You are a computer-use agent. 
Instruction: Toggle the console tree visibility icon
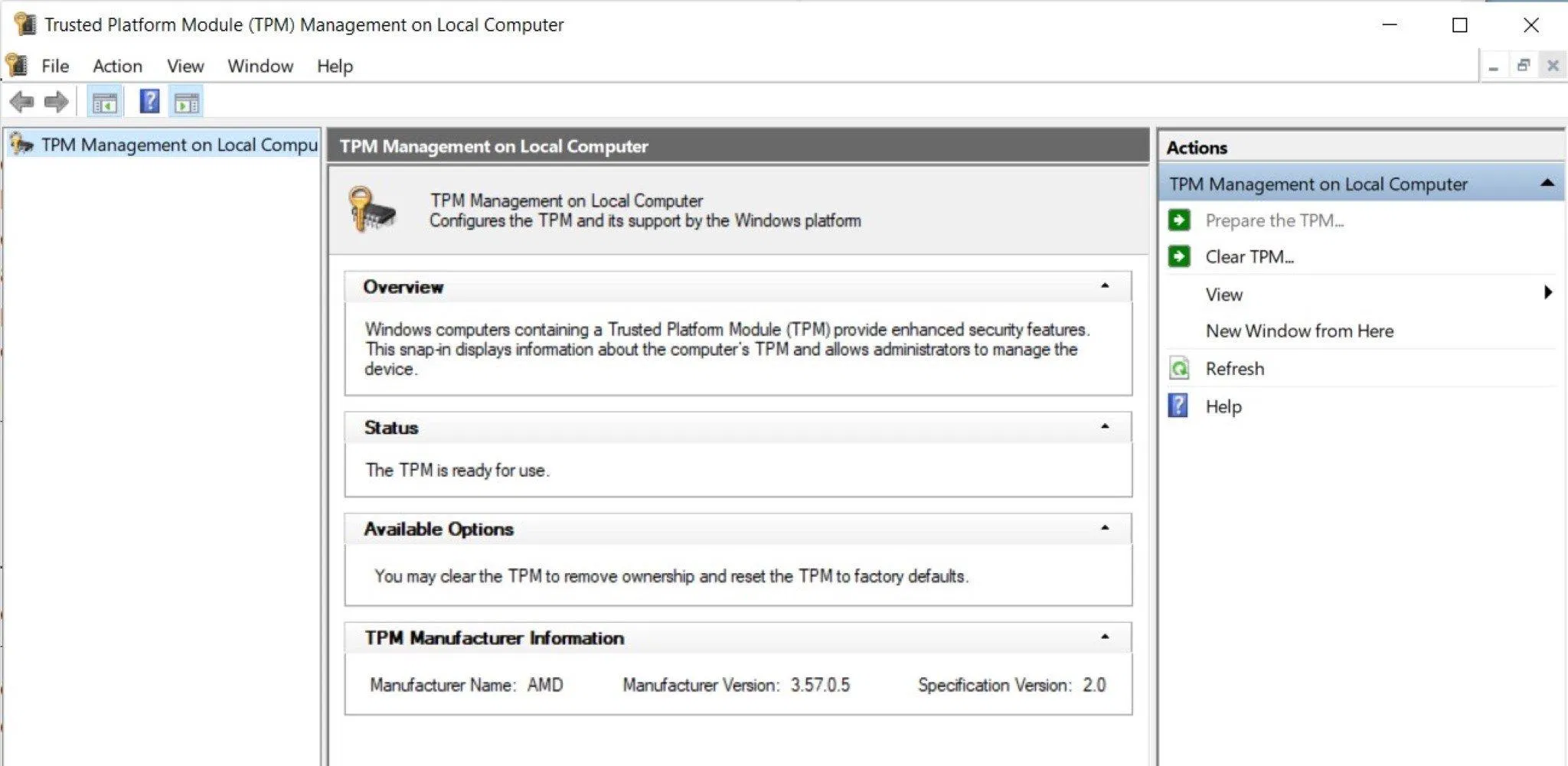click(105, 100)
